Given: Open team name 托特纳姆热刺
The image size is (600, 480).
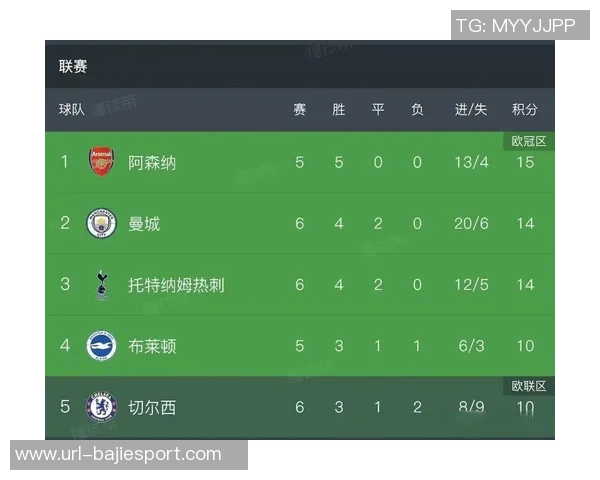Looking at the screenshot, I should point(176,285).
